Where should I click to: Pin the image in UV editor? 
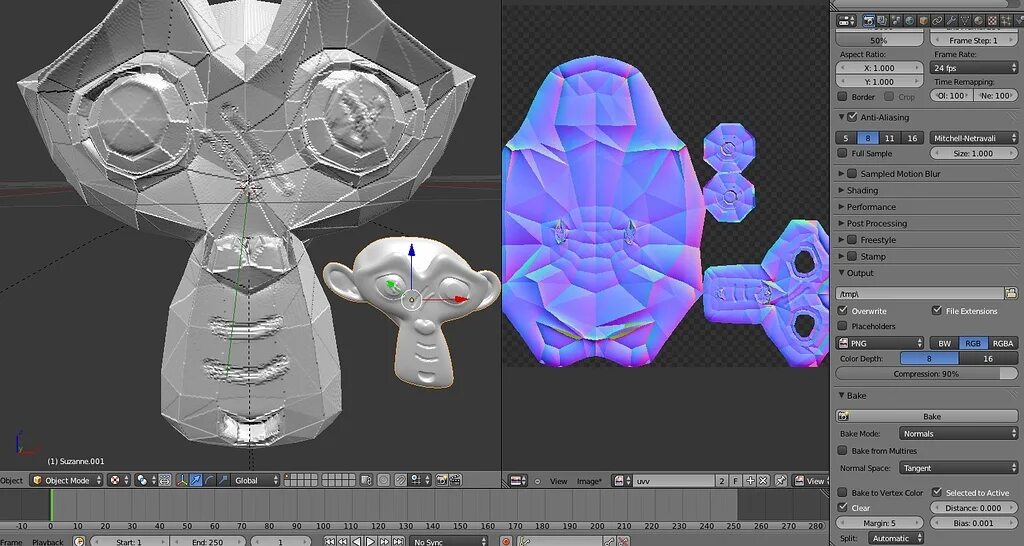[x=780, y=481]
